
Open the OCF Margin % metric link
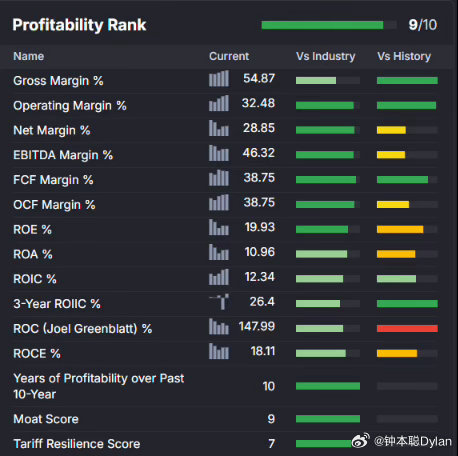pos(54,205)
